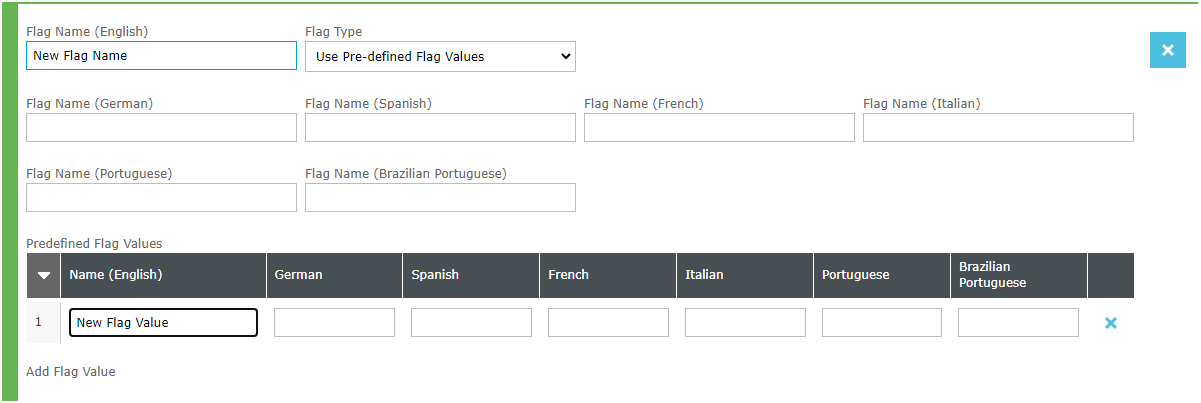
Task: Focus the Flag Name (English) field
Action: 161,56
